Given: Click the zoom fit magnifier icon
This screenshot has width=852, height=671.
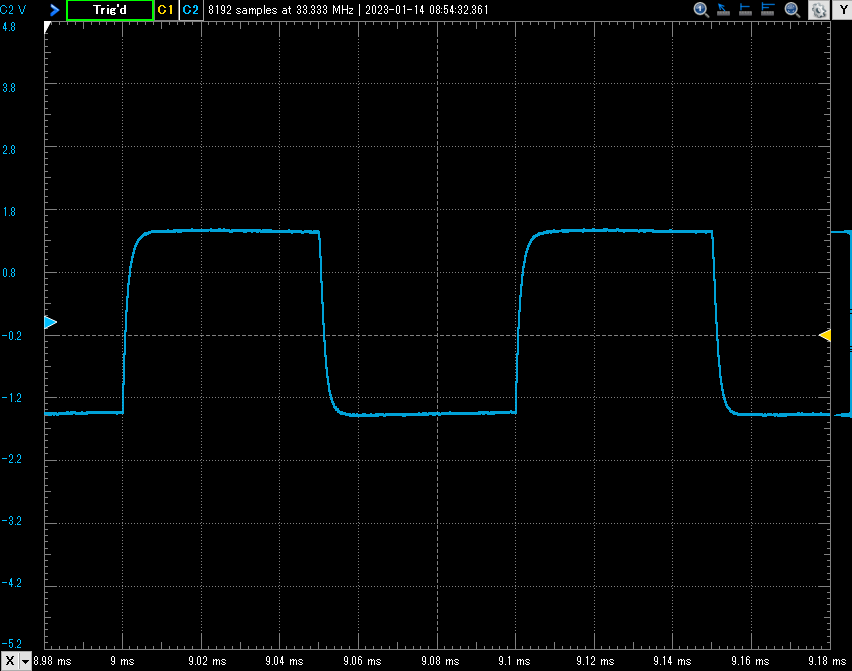Looking at the screenshot, I should point(792,10).
